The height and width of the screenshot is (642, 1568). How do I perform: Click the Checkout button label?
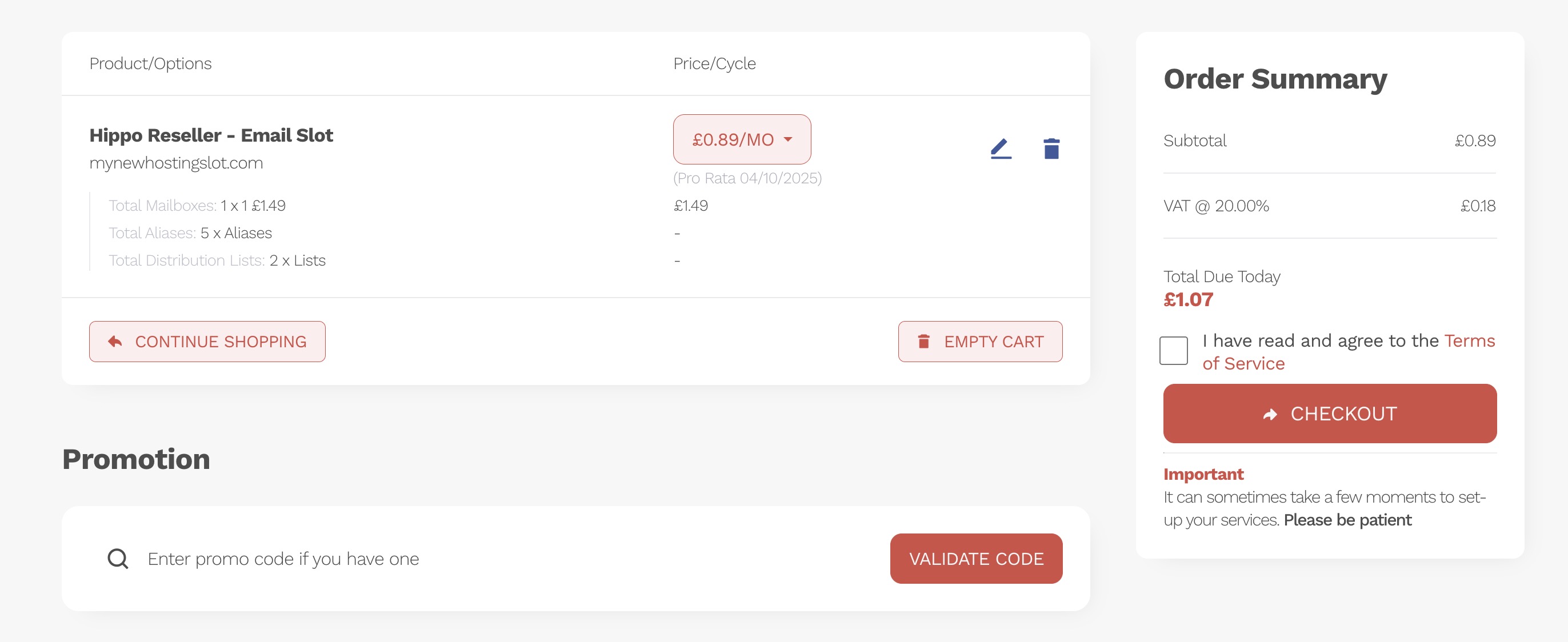pyautogui.click(x=1343, y=414)
